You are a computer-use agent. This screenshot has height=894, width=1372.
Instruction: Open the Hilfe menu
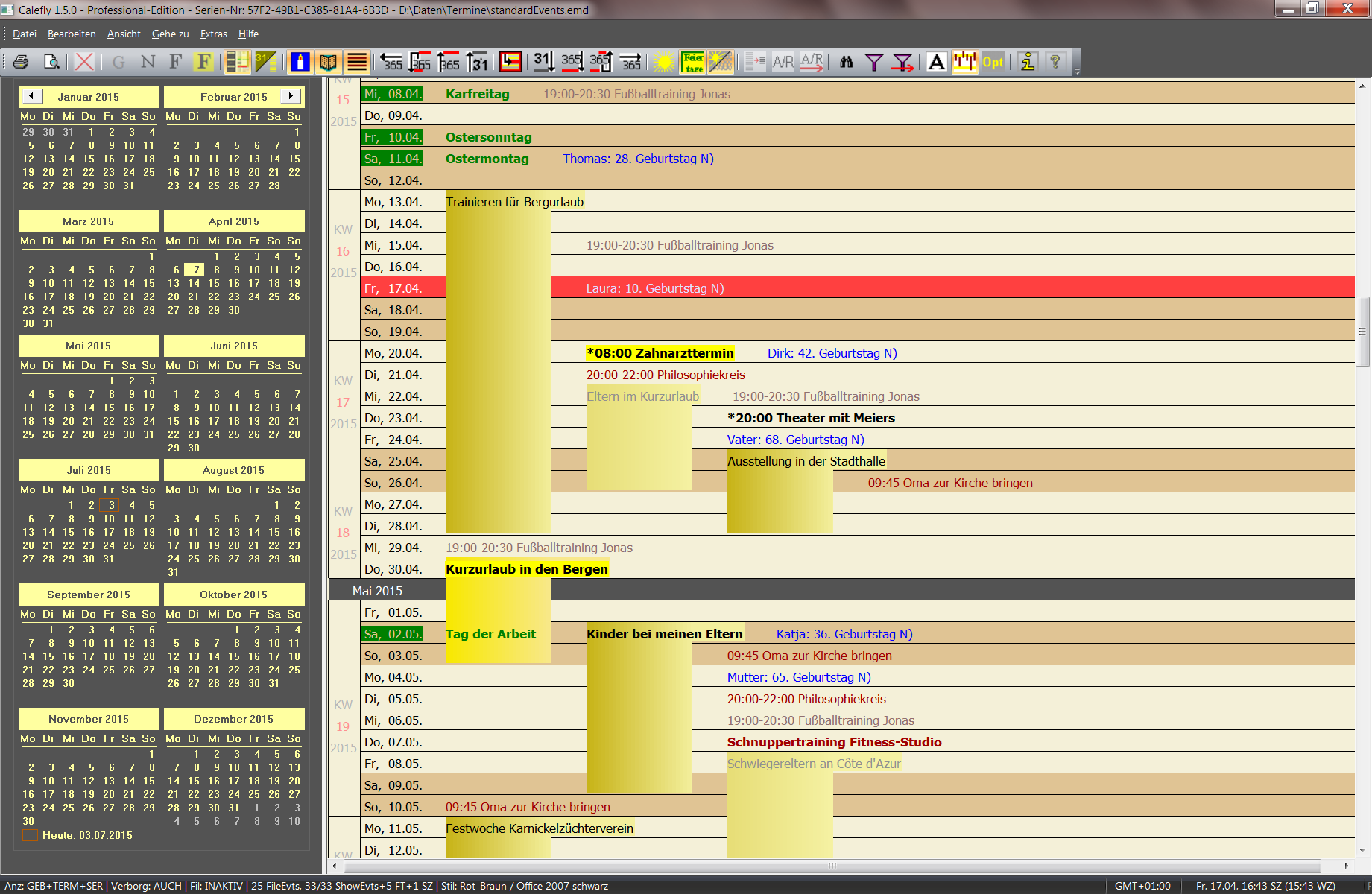(248, 34)
